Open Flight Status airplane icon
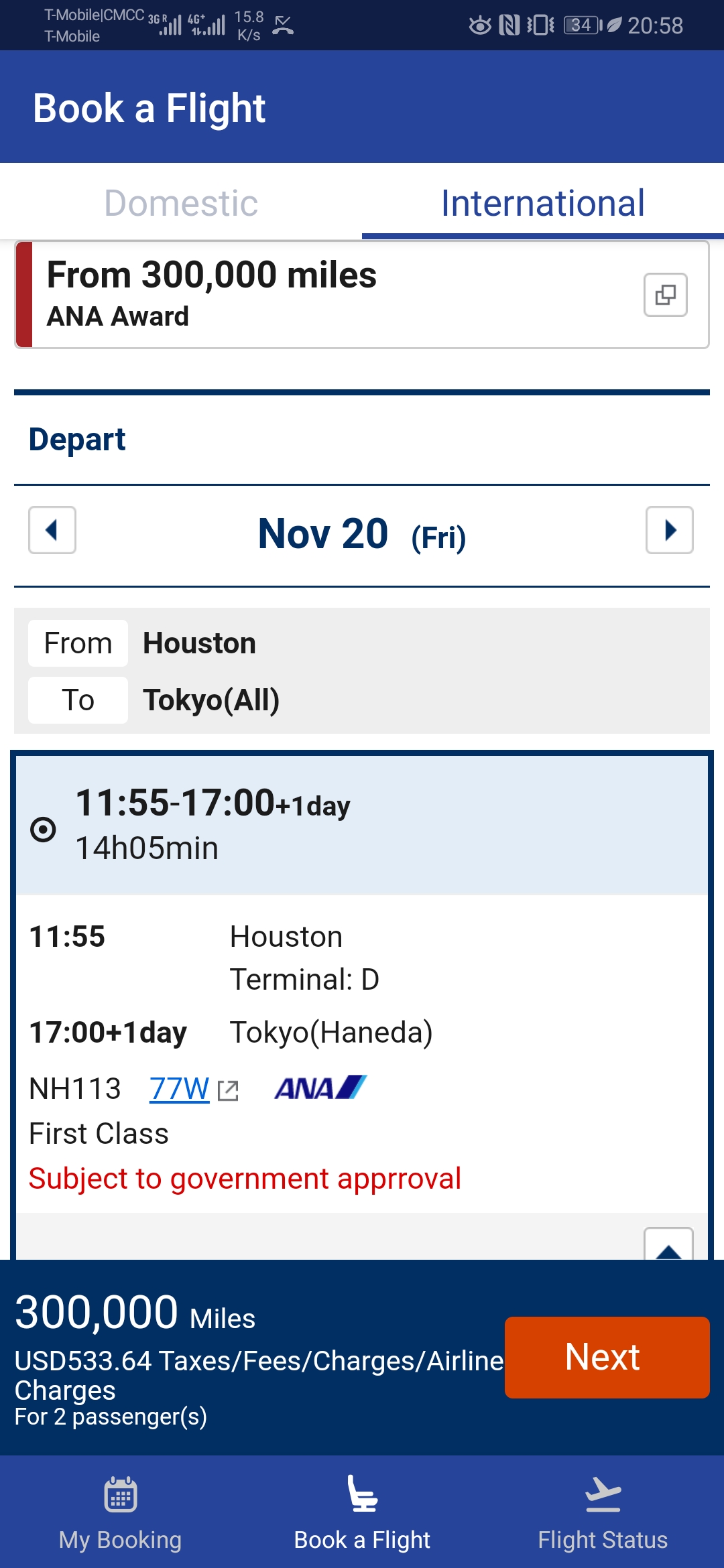Screen dimensions: 724x1568 603,1494
